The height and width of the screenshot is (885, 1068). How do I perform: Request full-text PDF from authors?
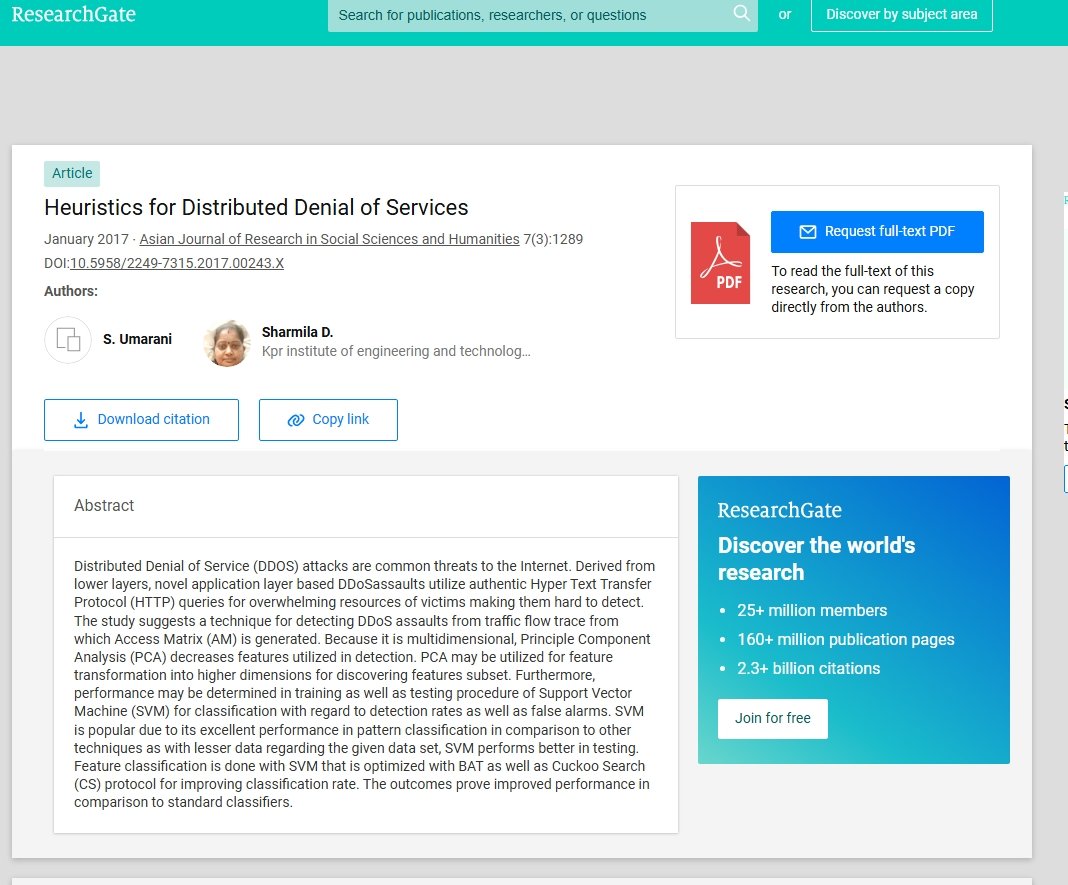(x=877, y=232)
